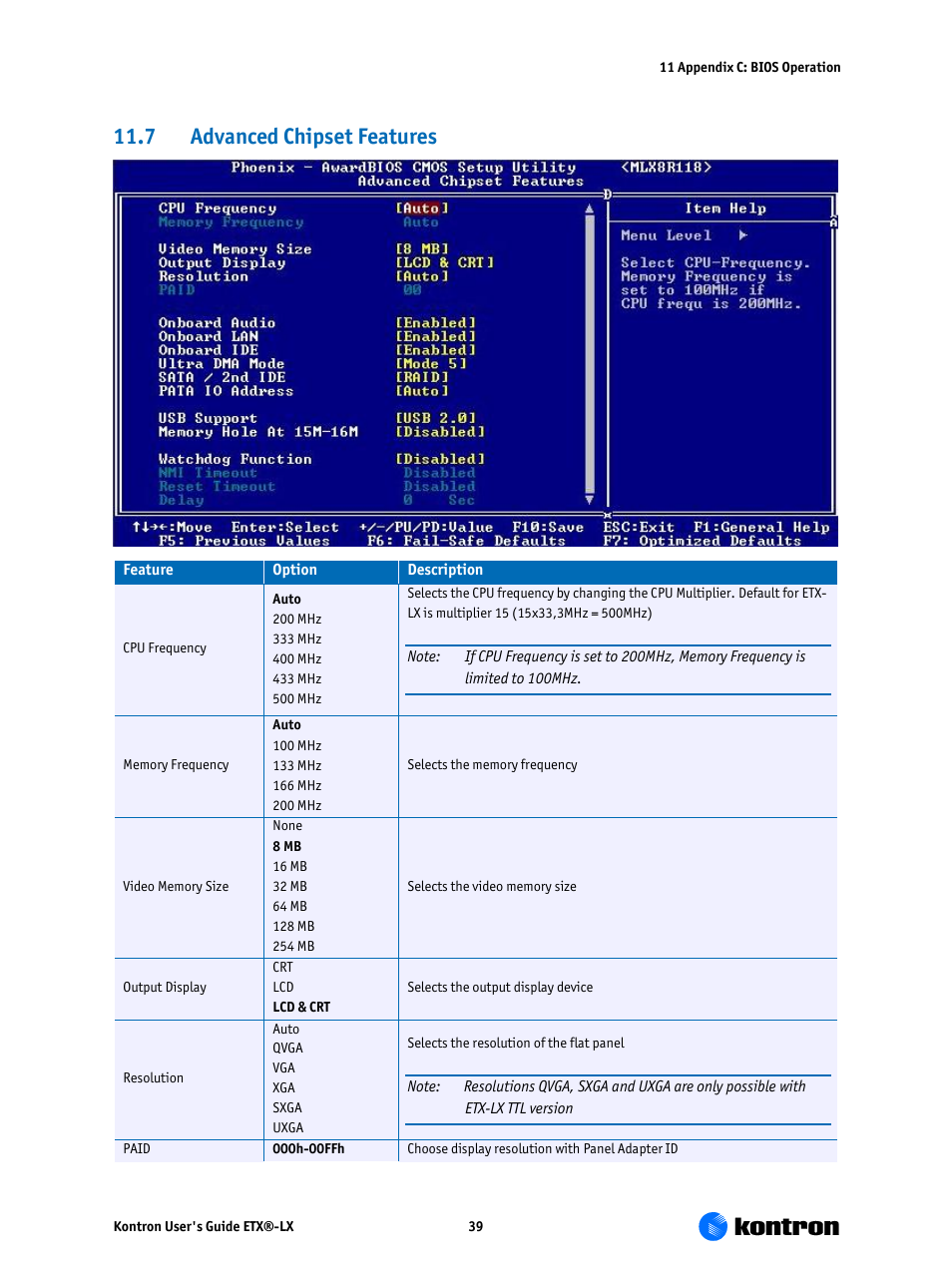Click Watchdog Function [Disabled] value

tap(440, 459)
